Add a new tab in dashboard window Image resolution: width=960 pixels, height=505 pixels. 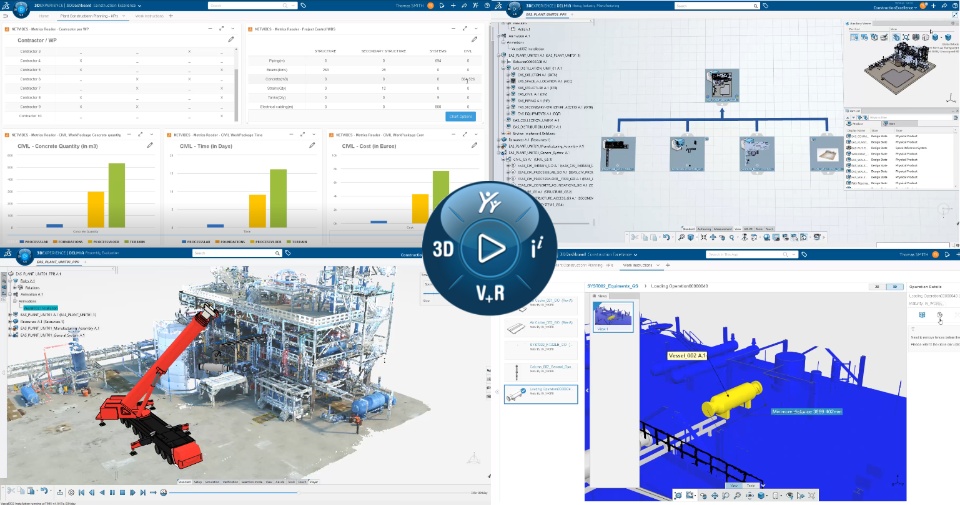point(171,16)
